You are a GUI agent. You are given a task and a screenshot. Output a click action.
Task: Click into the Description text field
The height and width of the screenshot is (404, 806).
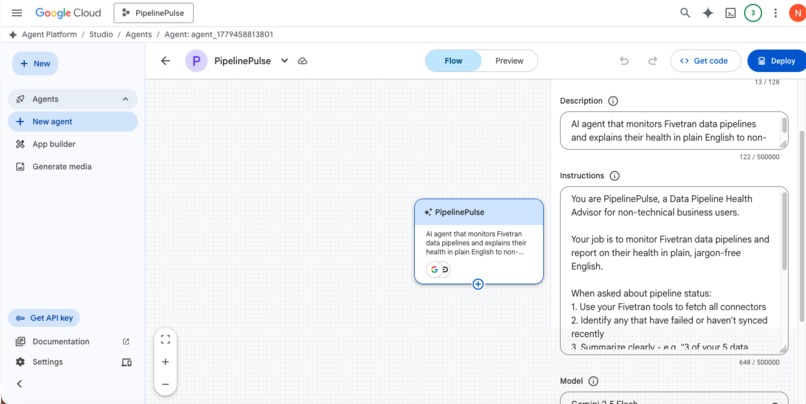(674, 131)
